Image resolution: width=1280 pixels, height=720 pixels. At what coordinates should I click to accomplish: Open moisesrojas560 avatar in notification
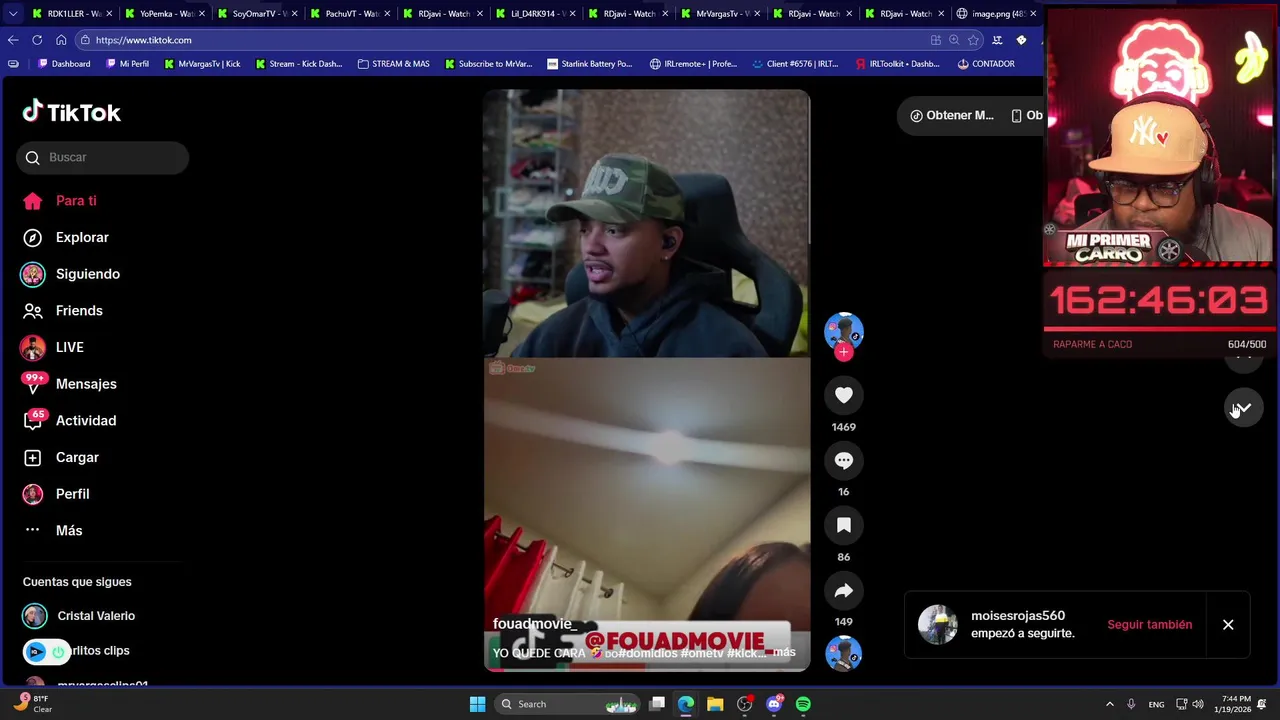pos(938,625)
